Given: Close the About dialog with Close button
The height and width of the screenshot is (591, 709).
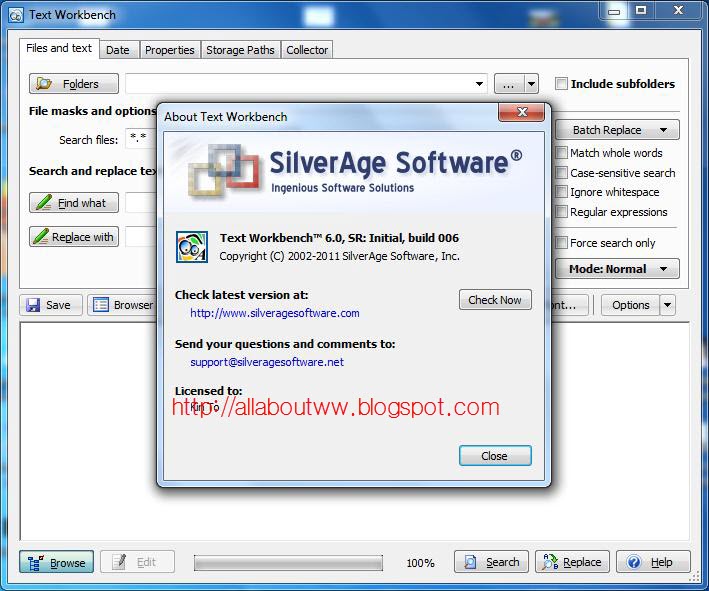Looking at the screenshot, I should 495,456.
